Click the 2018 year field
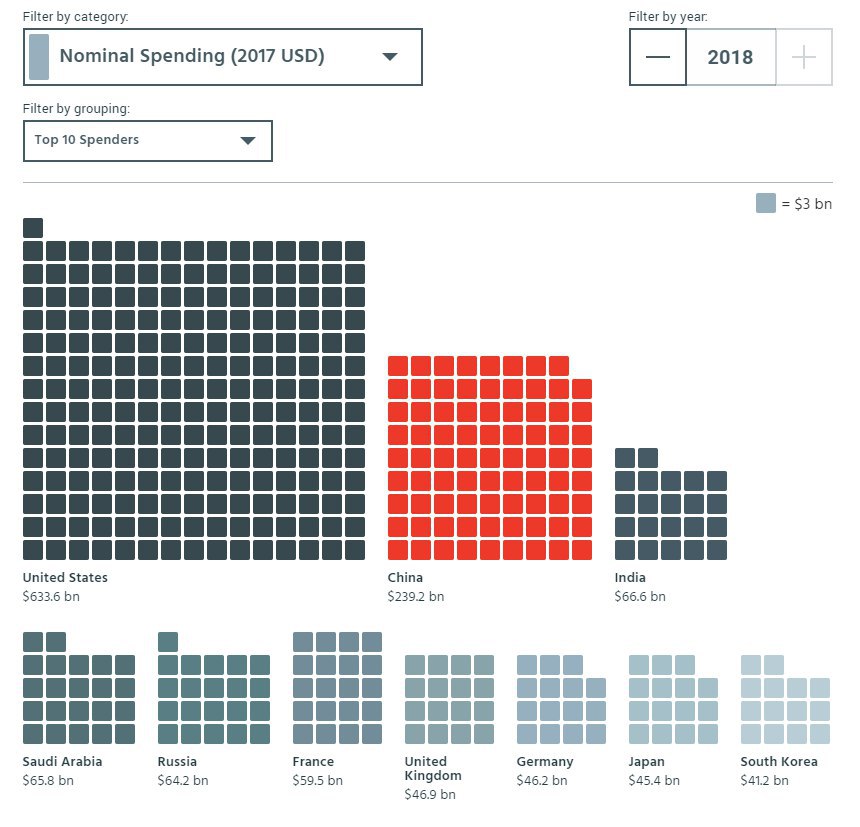This screenshot has width=860, height=827. 730,57
